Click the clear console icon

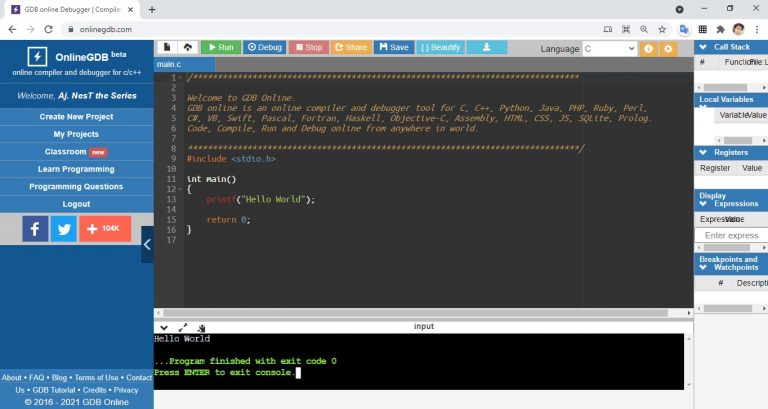pyautogui.click(x=201, y=327)
